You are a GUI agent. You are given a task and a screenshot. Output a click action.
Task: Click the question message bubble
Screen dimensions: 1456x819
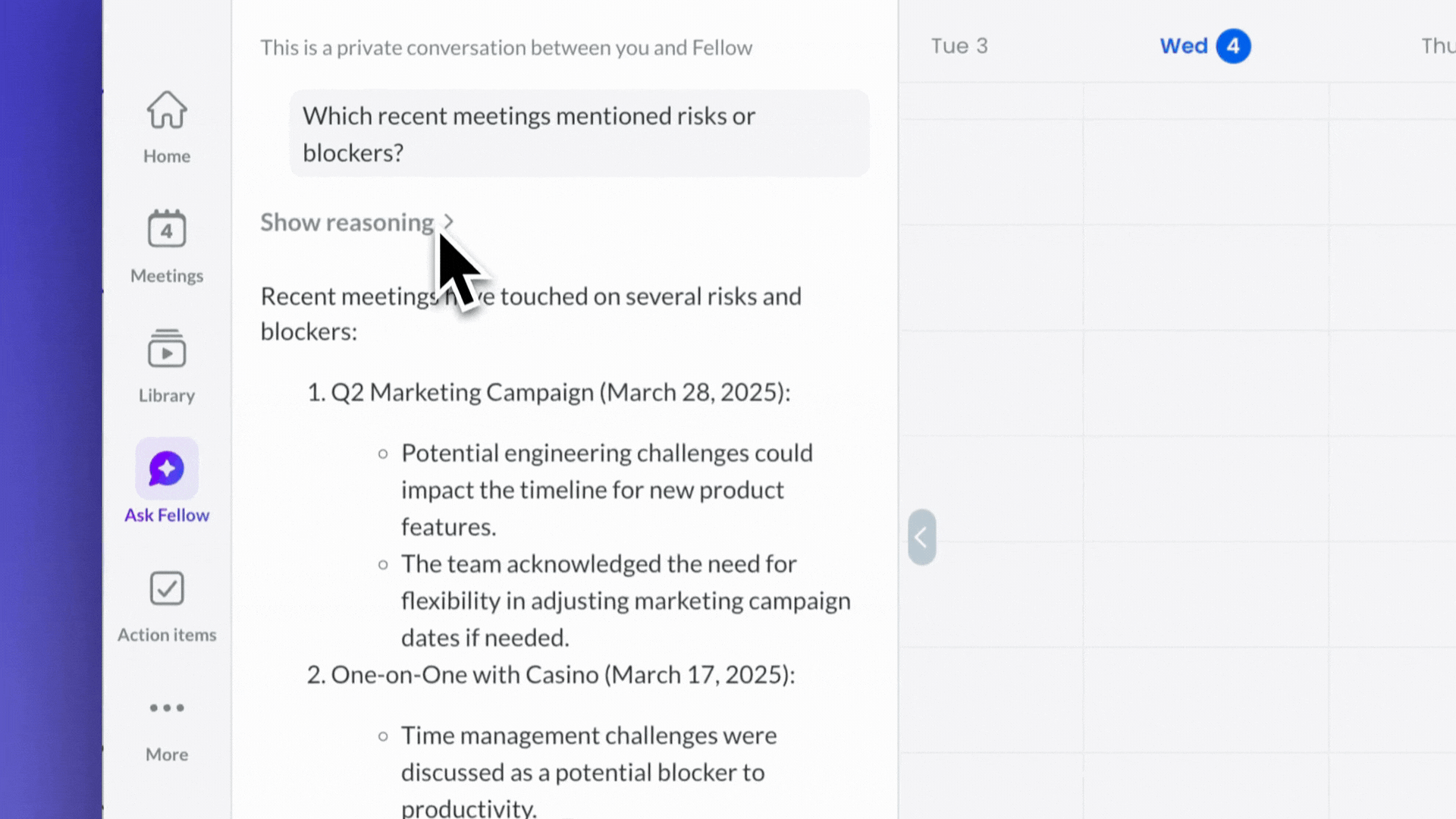click(x=579, y=133)
